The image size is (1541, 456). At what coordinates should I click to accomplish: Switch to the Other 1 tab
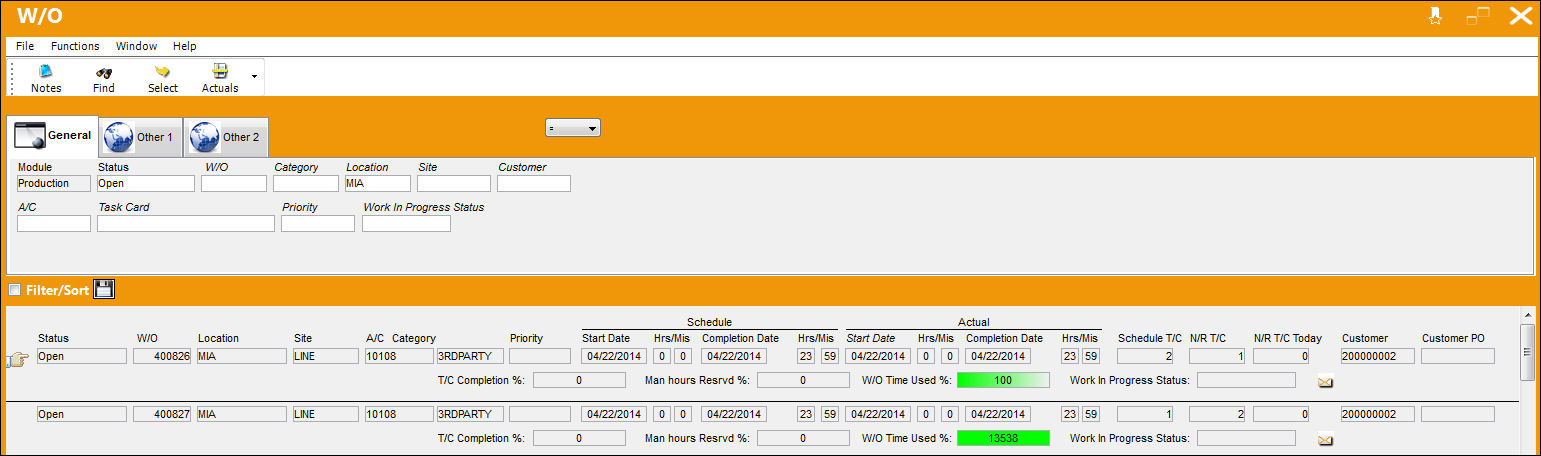pos(139,137)
